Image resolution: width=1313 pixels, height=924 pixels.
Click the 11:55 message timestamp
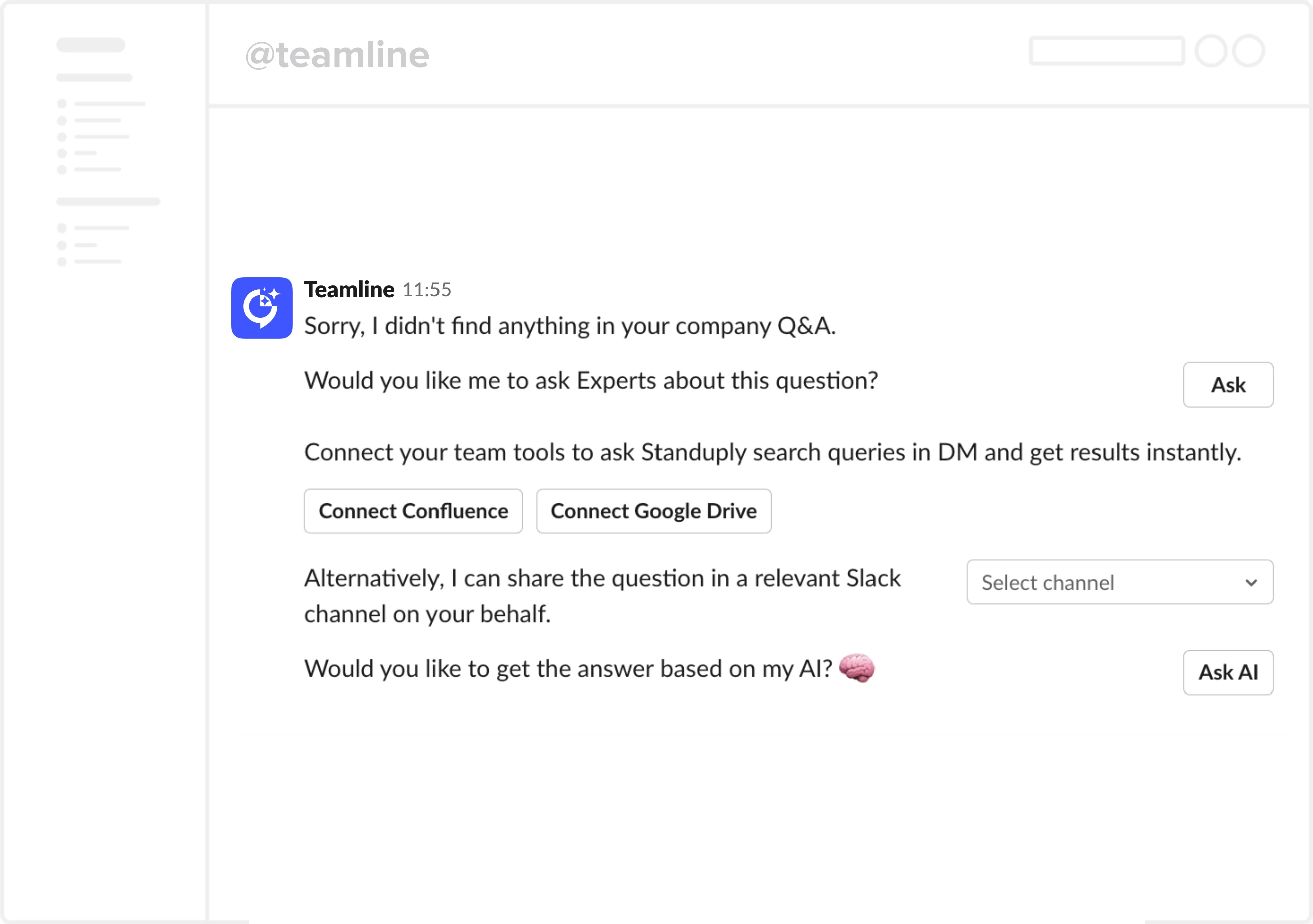(x=426, y=290)
